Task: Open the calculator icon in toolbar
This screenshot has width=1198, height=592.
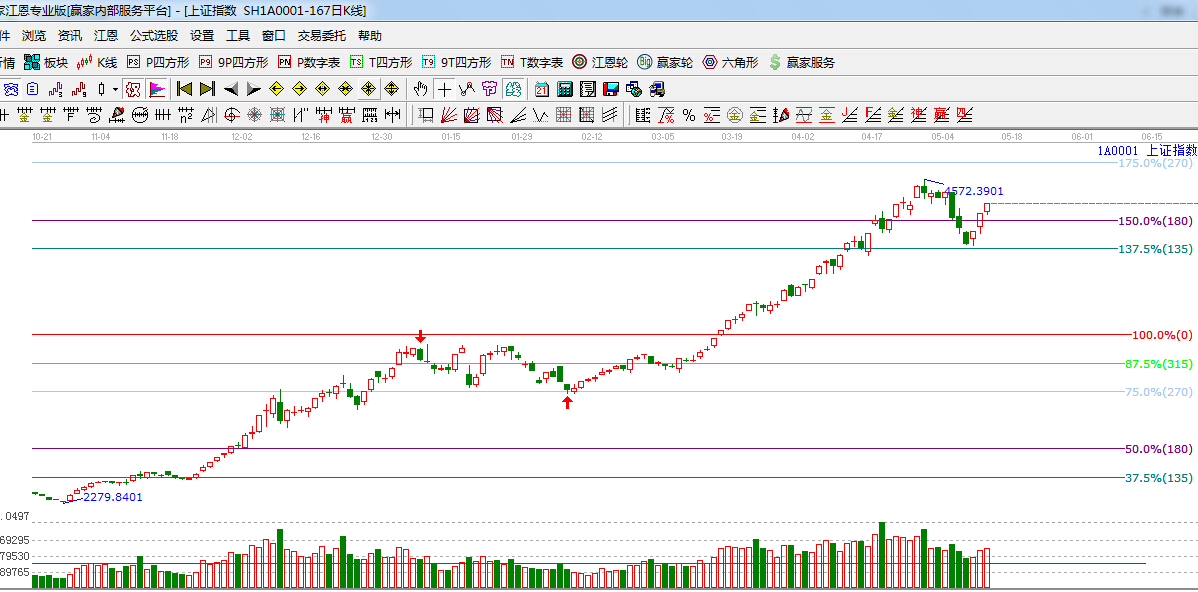Action: [565, 89]
